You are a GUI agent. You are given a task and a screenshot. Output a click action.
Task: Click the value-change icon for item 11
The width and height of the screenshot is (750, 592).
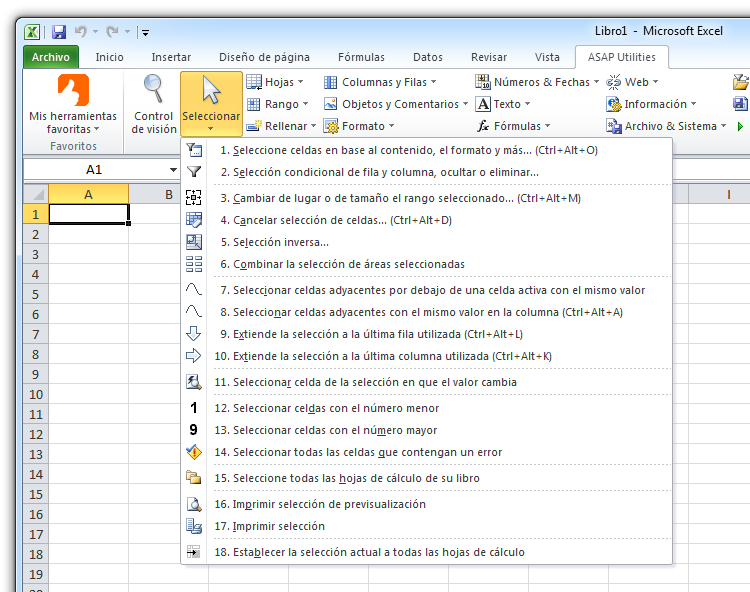[x=194, y=382]
